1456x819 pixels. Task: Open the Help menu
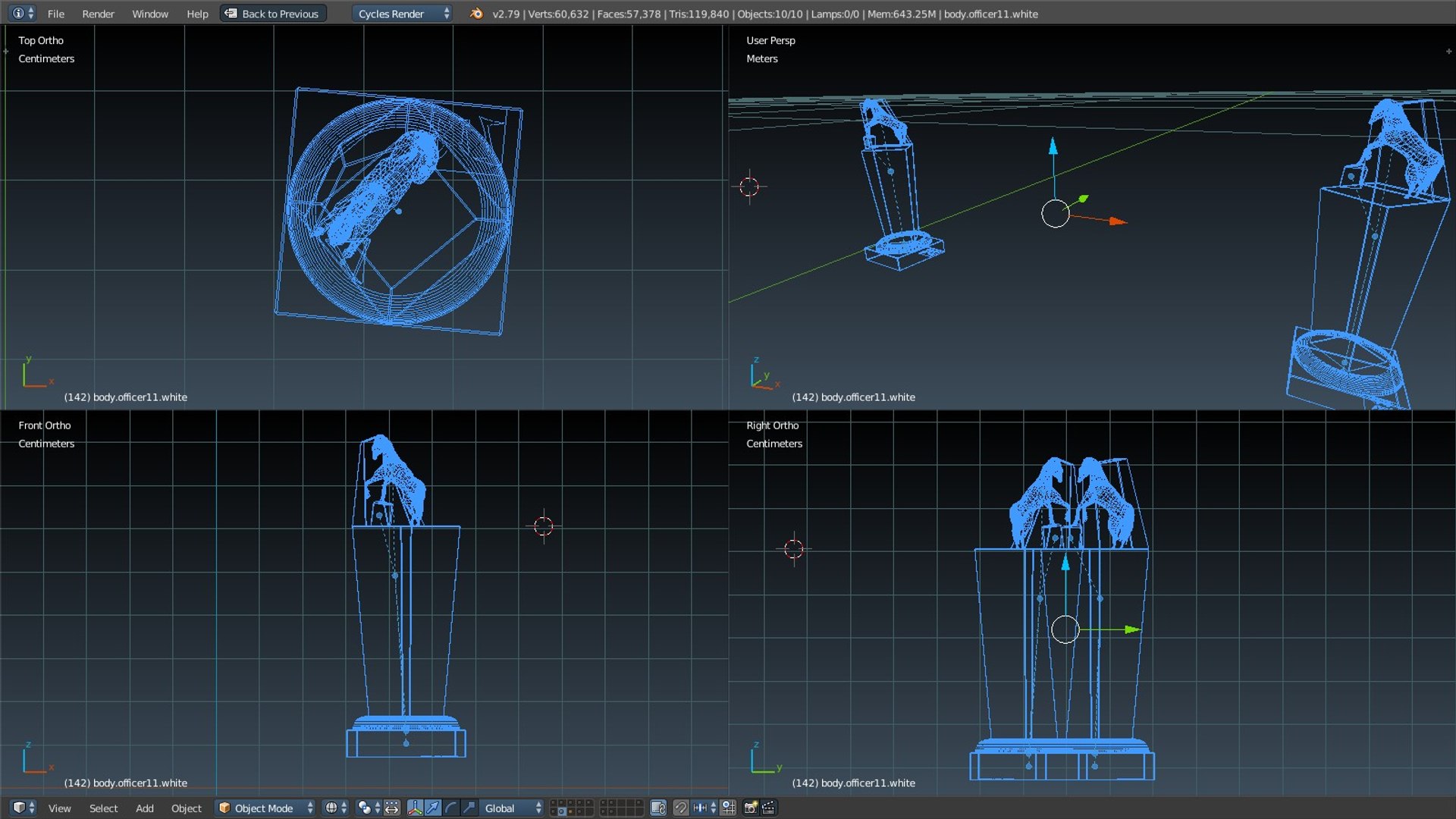pos(197,14)
